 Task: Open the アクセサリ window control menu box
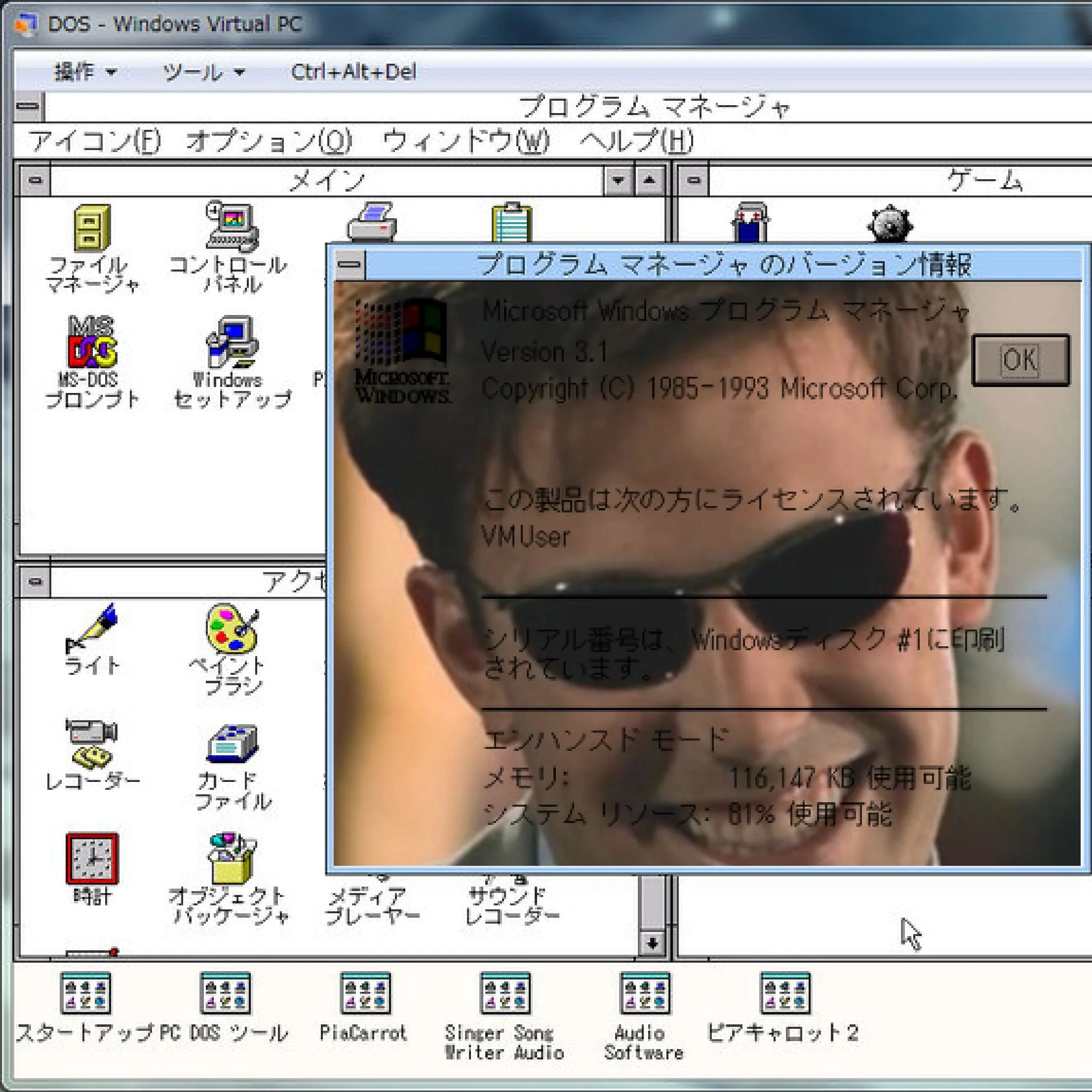coord(36,581)
